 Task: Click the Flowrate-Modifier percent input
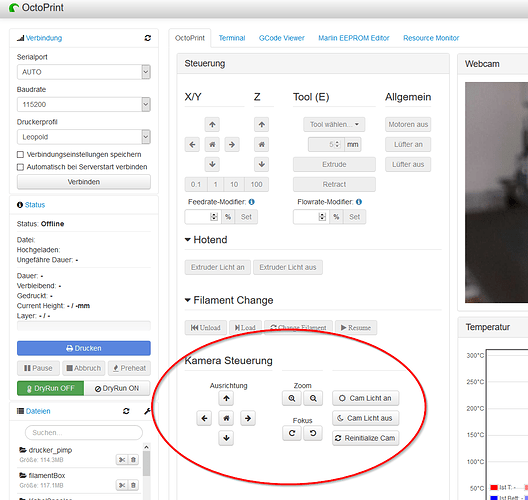(311, 217)
